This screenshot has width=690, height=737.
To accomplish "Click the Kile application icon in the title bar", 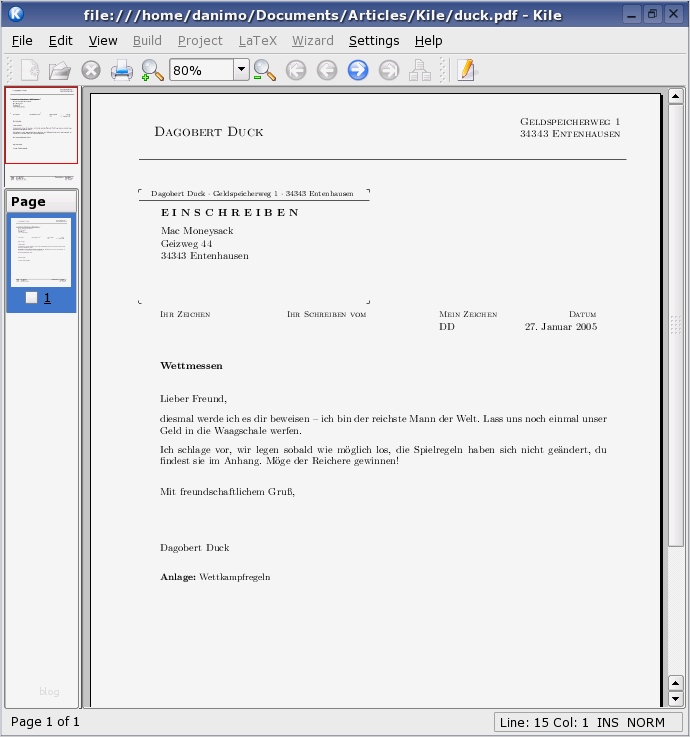I will click(16, 14).
